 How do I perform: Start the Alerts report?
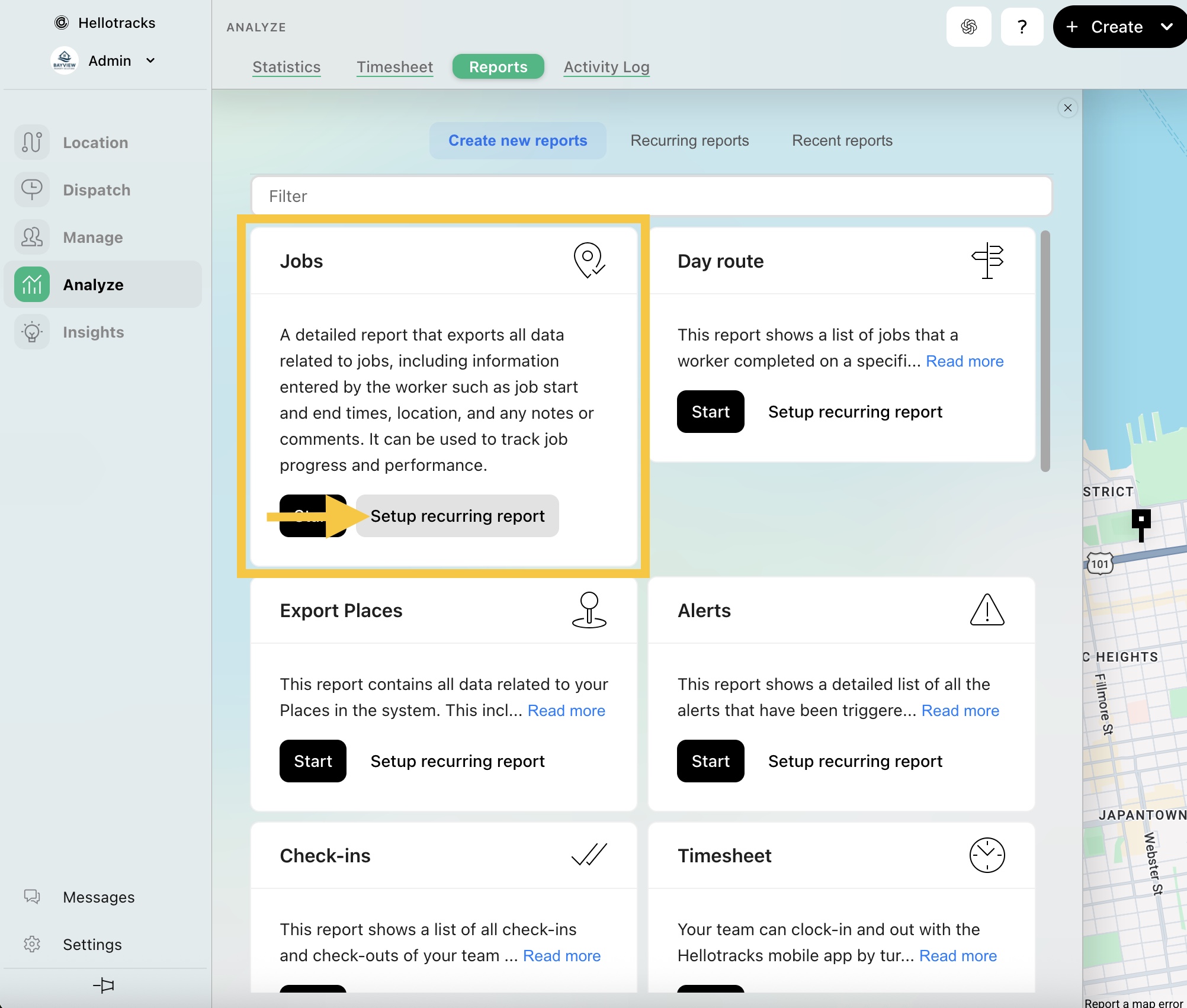click(x=710, y=761)
